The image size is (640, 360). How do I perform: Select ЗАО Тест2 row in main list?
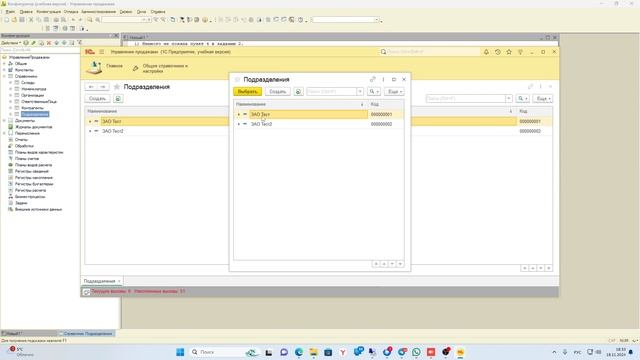tap(318, 131)
